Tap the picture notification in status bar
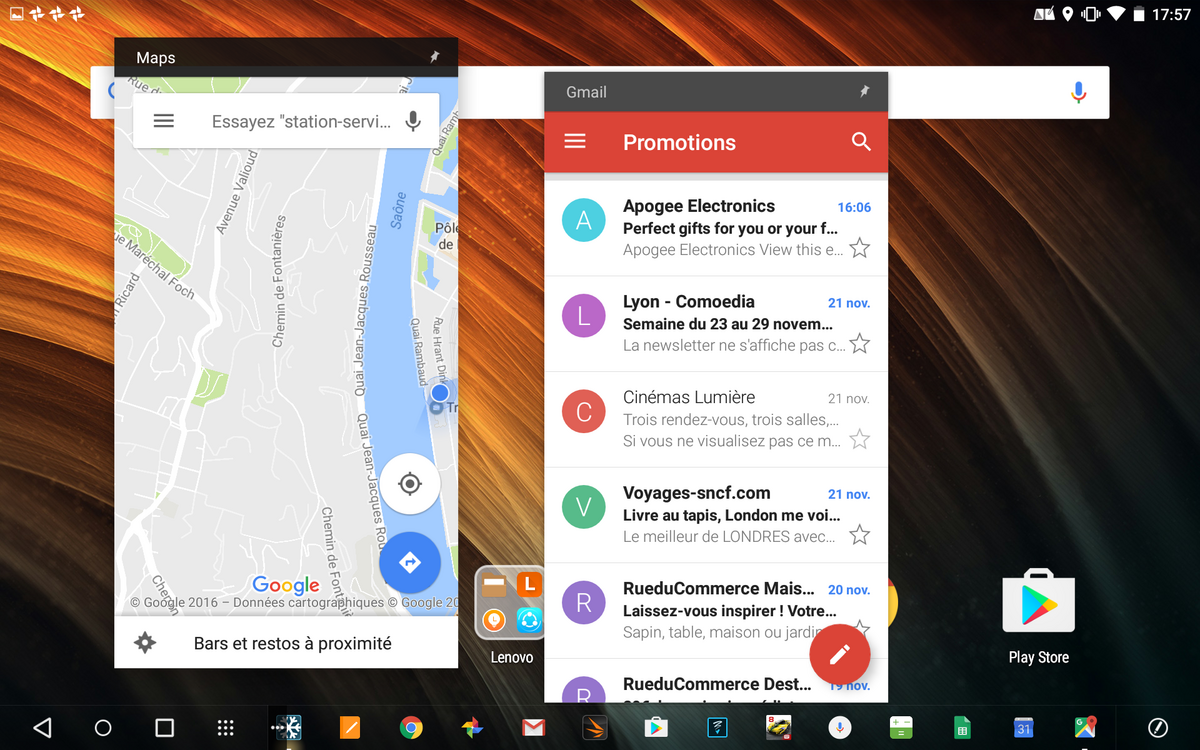Viewport: 1200px width, 750px height. click(15, 14)
